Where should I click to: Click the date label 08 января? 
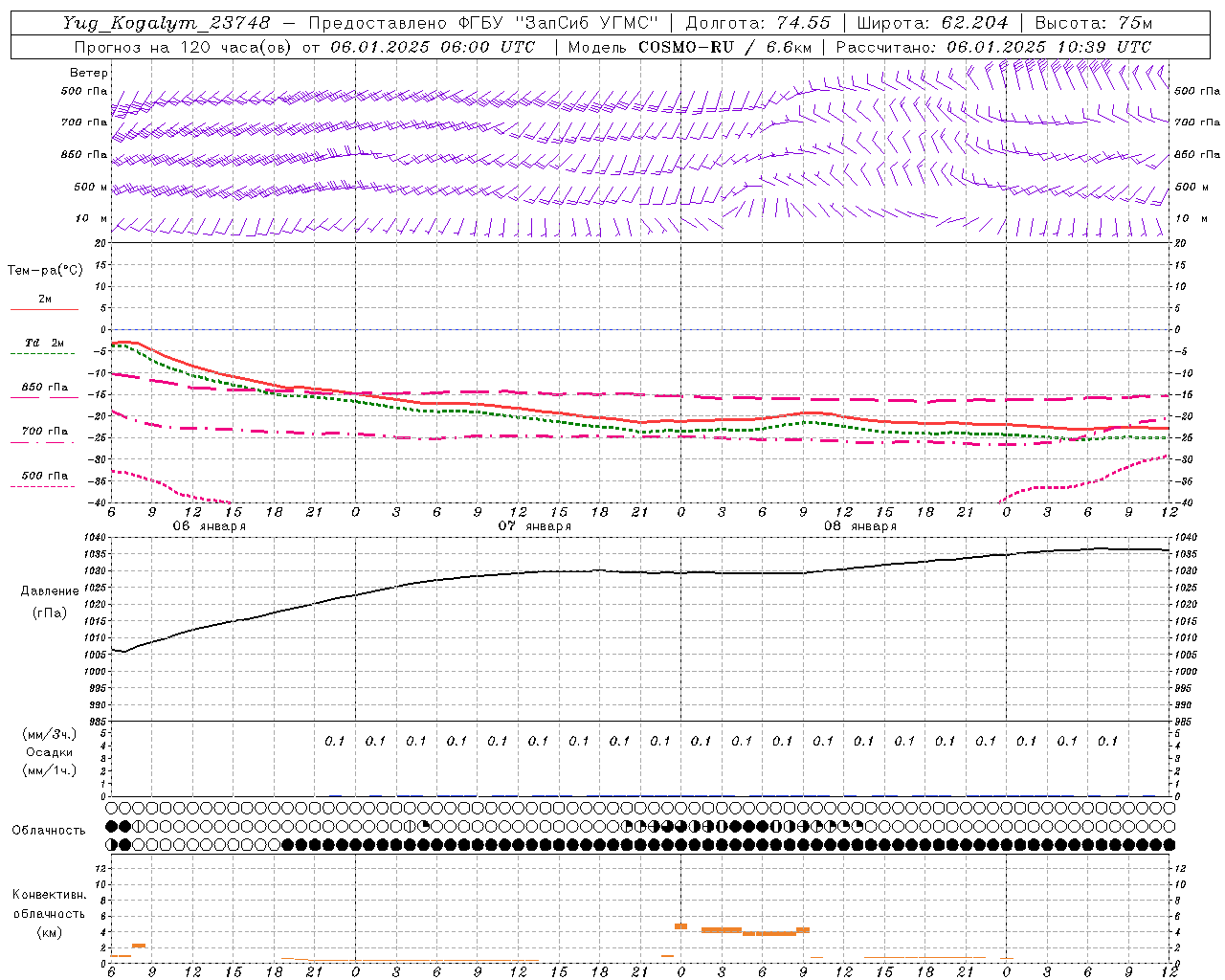pos(859,526)
